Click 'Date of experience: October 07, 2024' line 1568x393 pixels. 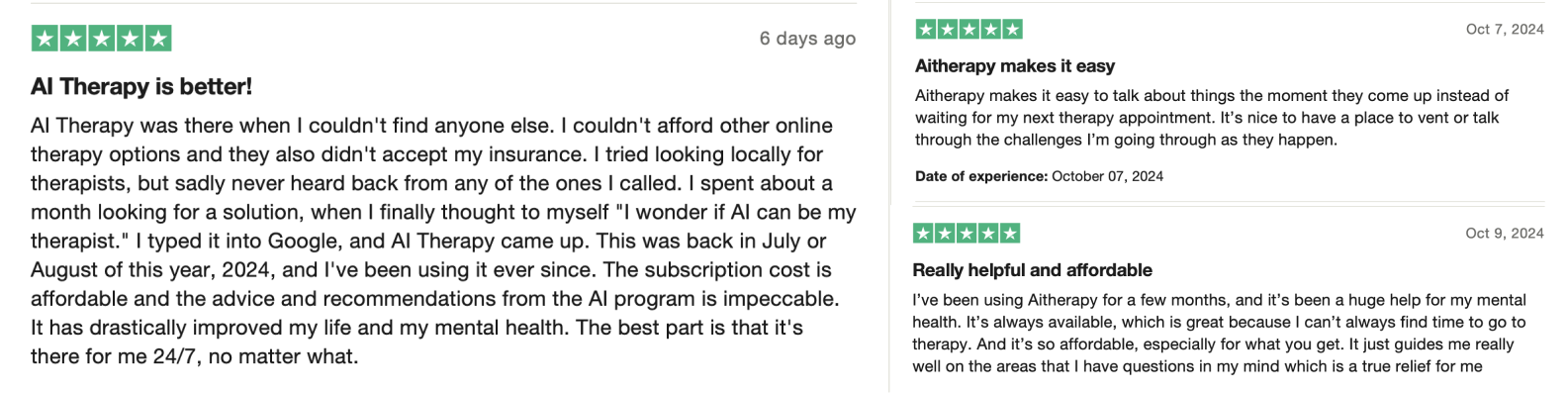pos(1039,176)
